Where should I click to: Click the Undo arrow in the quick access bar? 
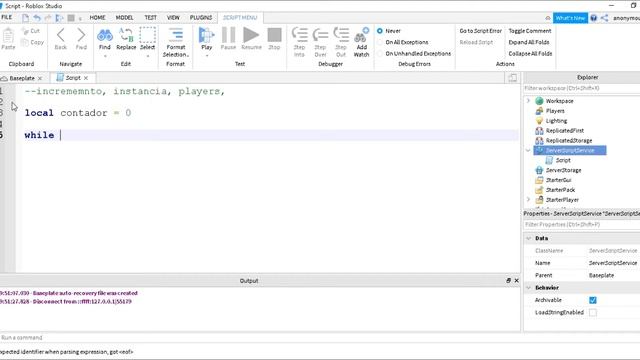point(37,18)
